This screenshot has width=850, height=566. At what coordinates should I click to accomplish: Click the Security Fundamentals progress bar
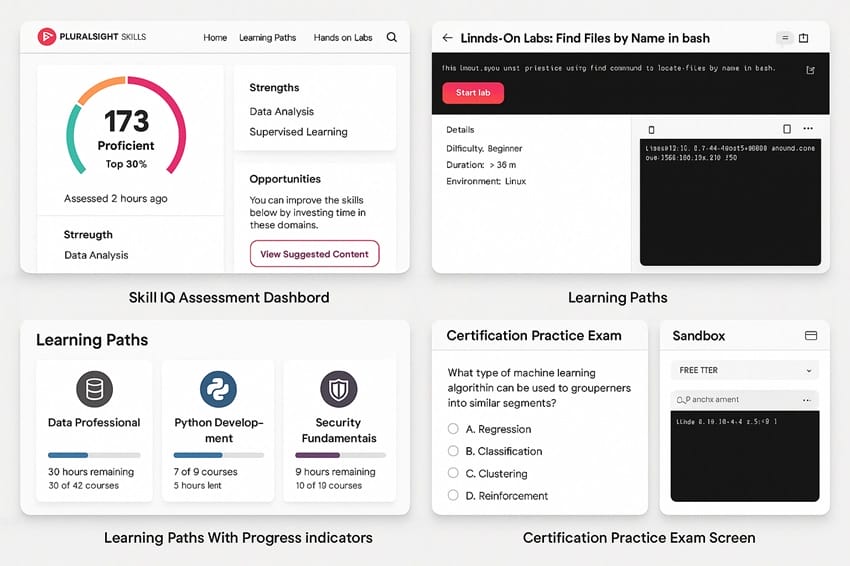click(x=340, y=455)
